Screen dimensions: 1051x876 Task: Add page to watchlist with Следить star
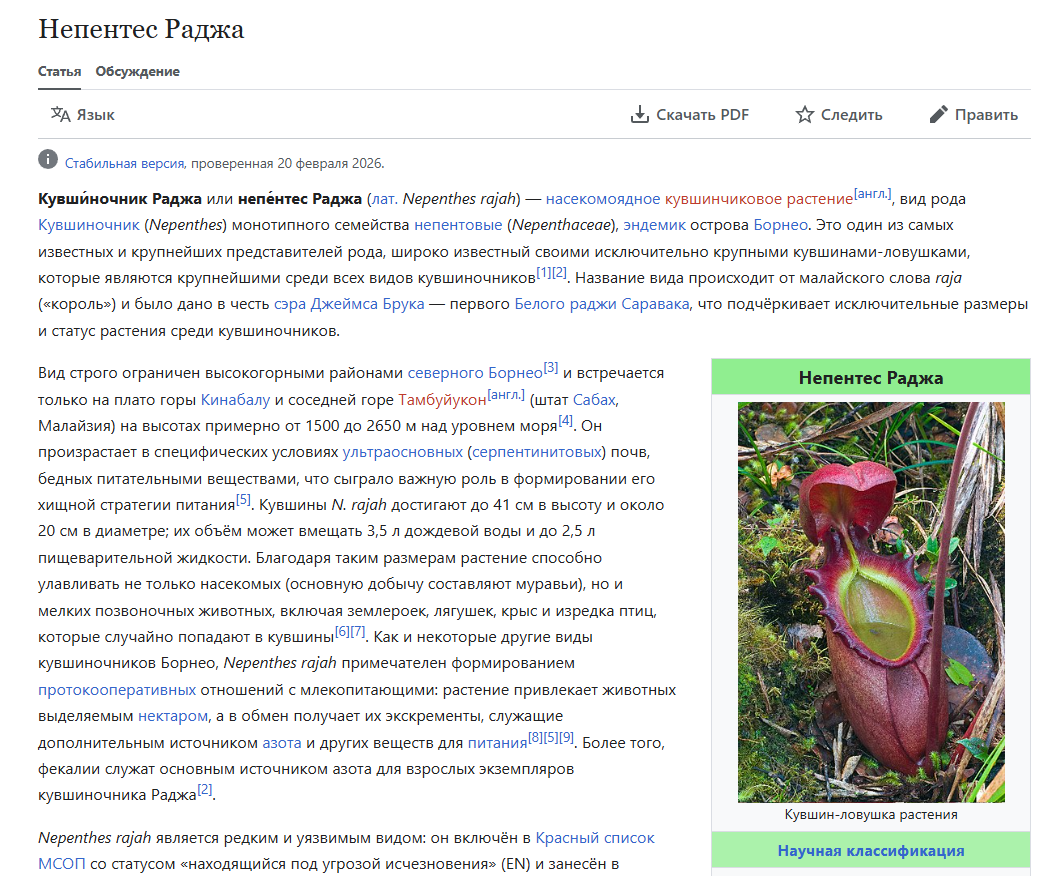(x=839, y=115)
